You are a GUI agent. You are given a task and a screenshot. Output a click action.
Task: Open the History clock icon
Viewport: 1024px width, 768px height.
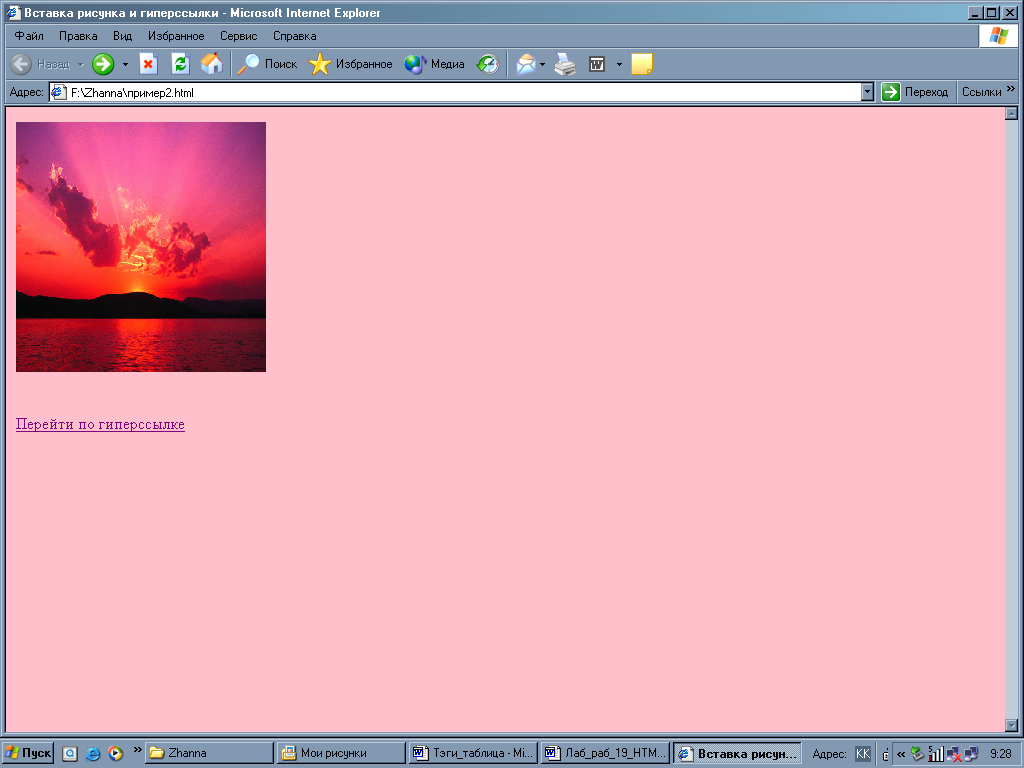488,64
